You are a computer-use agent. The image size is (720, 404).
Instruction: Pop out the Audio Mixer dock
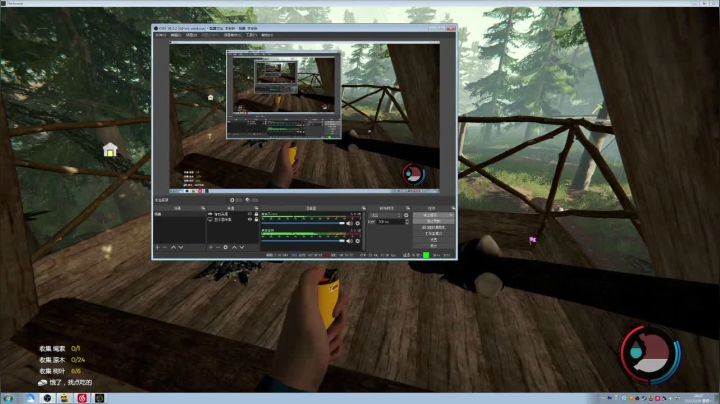point(363,208)
